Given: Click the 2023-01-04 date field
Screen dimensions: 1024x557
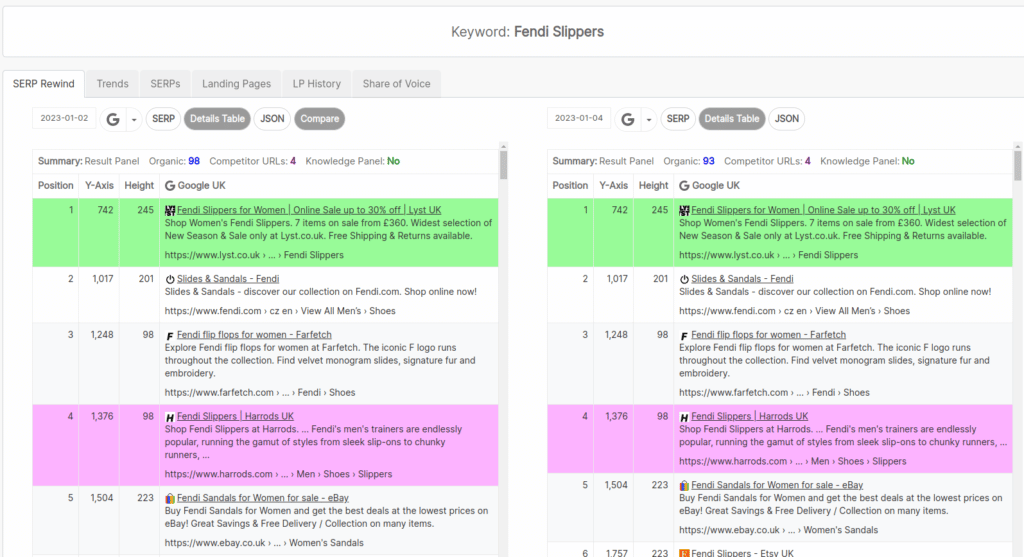Looking at the screenshot, I should (579, 118).
